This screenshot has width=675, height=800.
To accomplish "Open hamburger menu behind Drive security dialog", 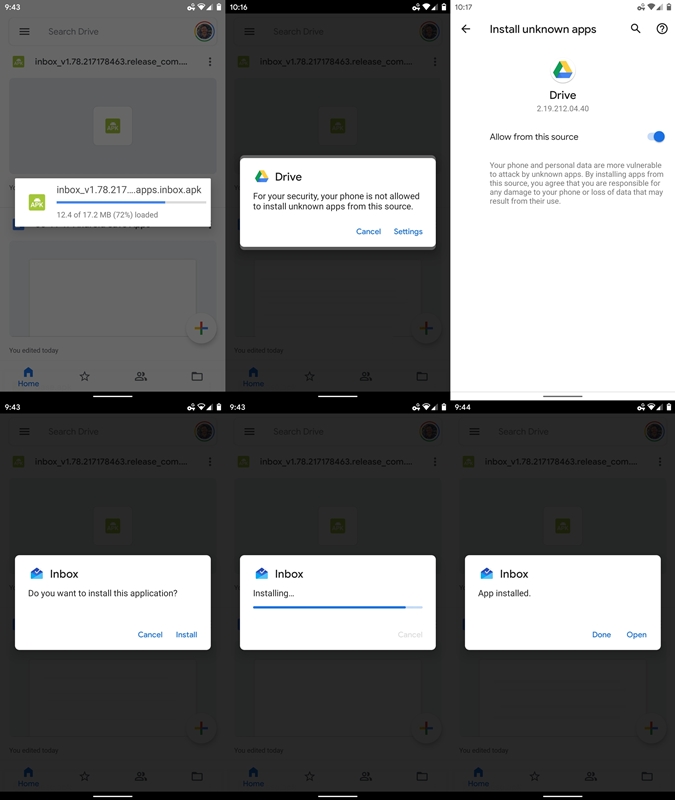I will point(249,32).
